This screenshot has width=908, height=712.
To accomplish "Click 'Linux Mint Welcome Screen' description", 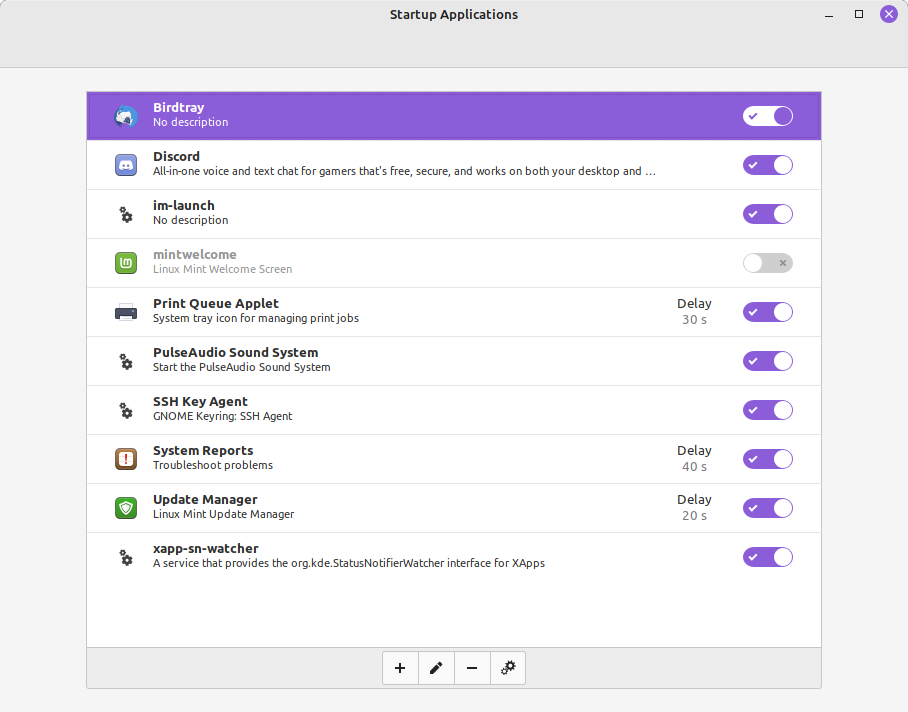I will 222,269.
